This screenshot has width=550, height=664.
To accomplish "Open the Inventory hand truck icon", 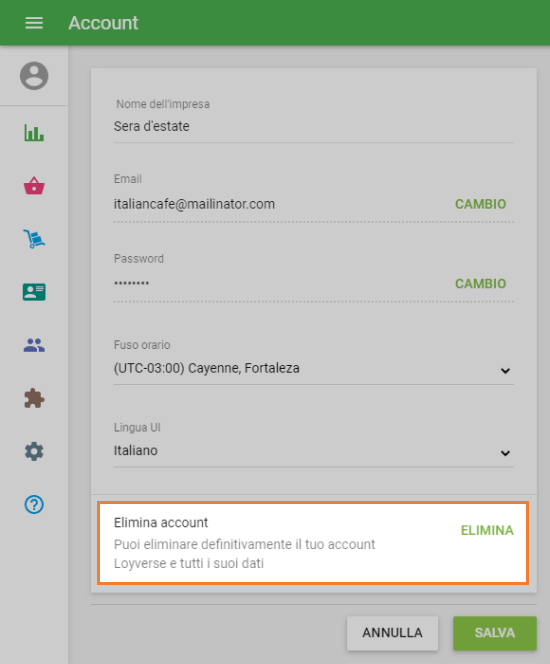I will [x=34, y=239].
